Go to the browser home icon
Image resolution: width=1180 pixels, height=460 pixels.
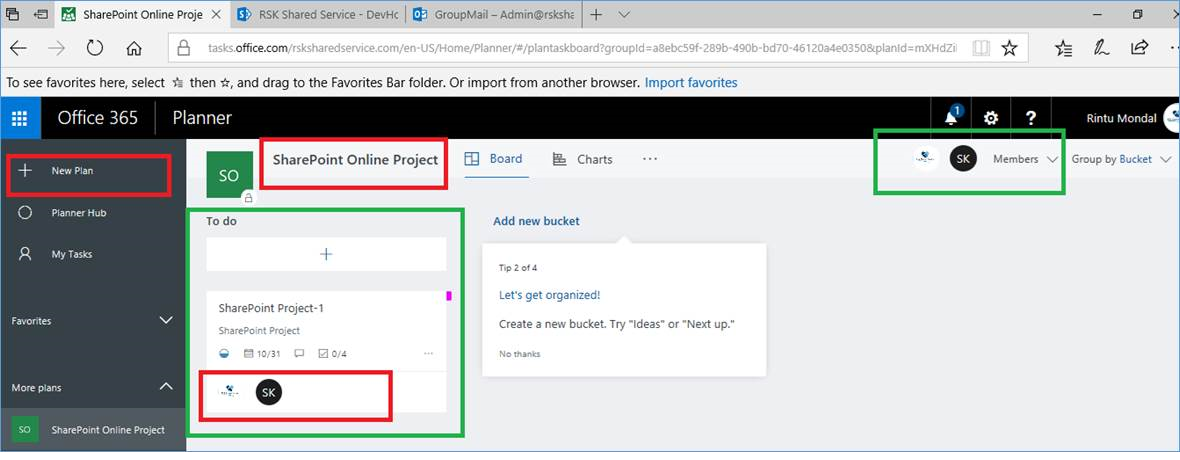(134, 49)
